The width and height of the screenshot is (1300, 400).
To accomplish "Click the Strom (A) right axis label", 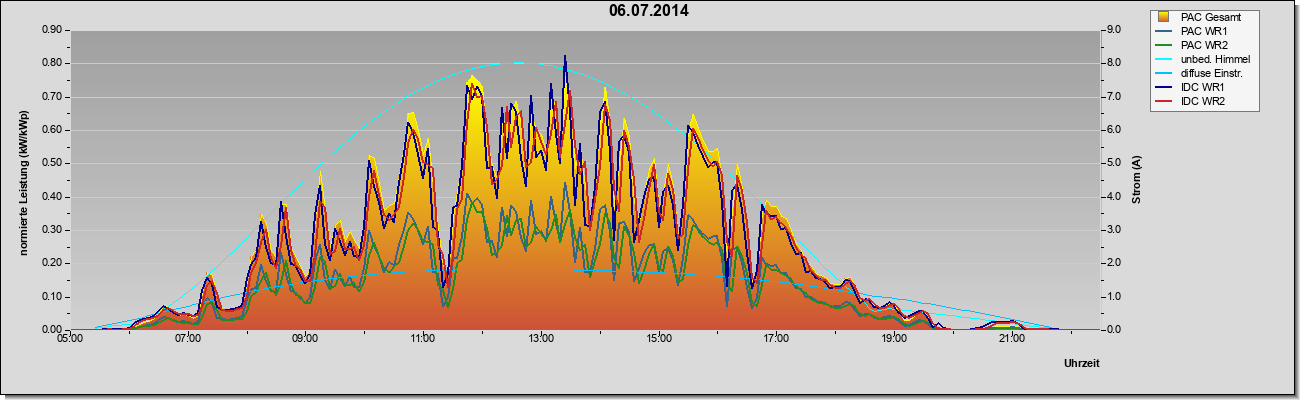I will click(x=1135, y=180).
